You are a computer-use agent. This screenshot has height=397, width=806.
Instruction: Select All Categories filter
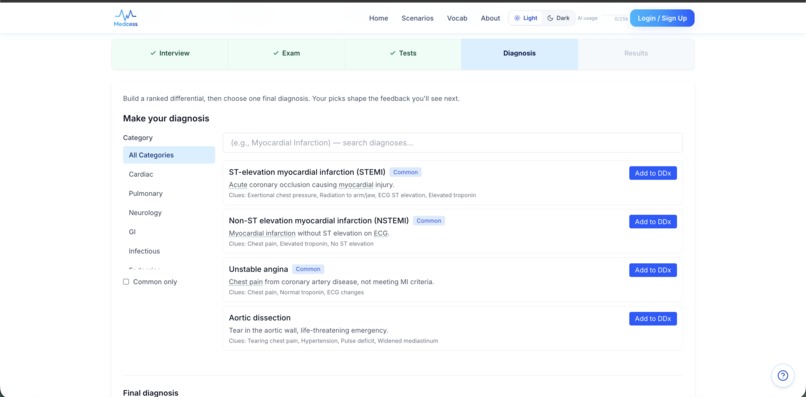(169, 155)
